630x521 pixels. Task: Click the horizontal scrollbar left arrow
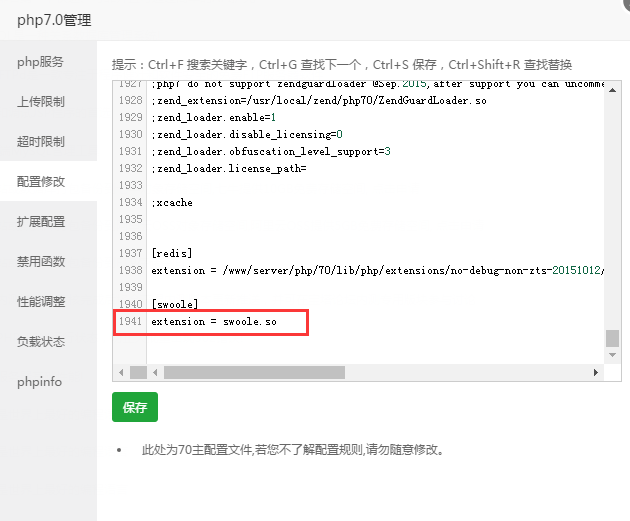pyautogui.click(x=121, y=372)
